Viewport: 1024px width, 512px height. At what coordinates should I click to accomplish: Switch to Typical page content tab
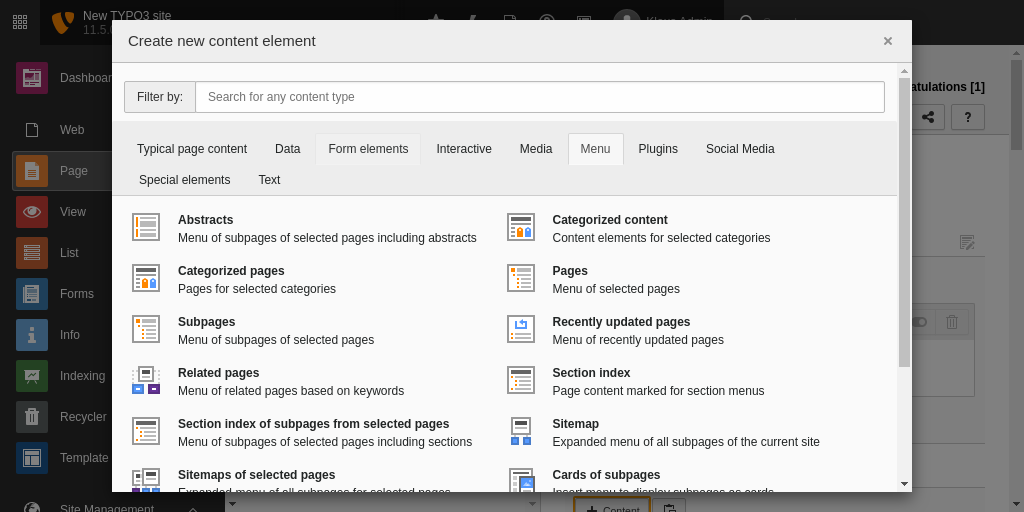point(192,149)
